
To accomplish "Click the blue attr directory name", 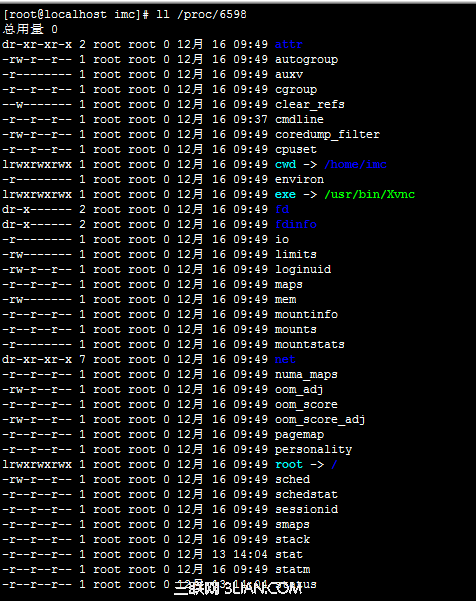I will coord(289,44).
